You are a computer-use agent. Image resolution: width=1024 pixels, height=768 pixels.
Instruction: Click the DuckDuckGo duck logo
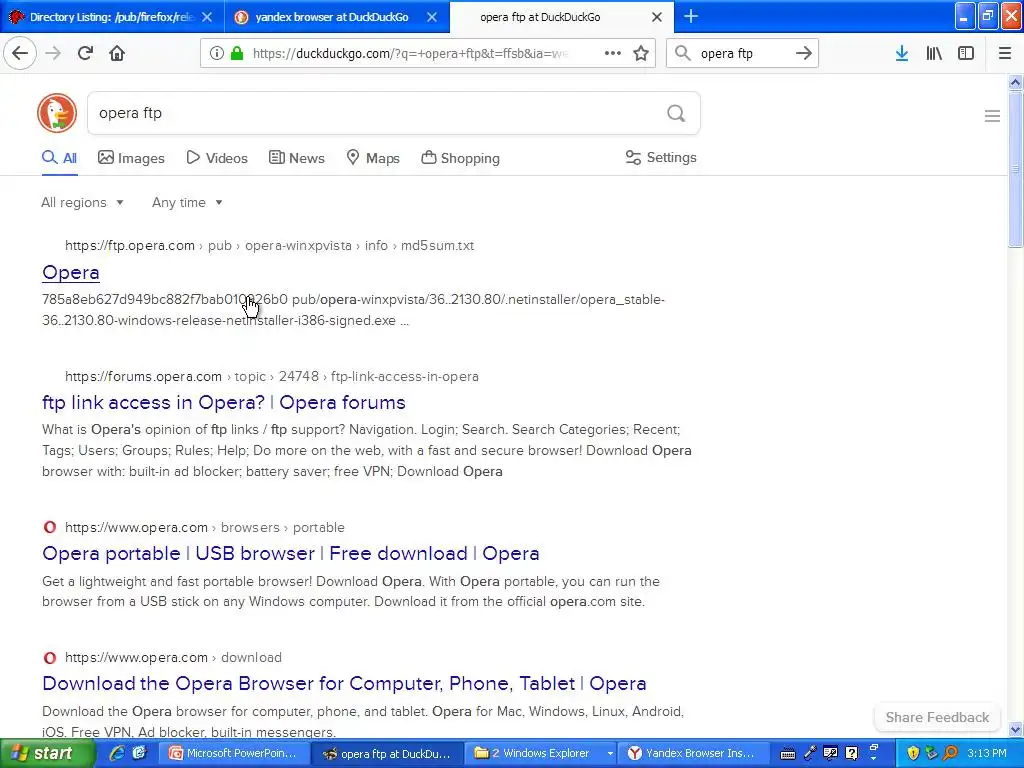57,113
